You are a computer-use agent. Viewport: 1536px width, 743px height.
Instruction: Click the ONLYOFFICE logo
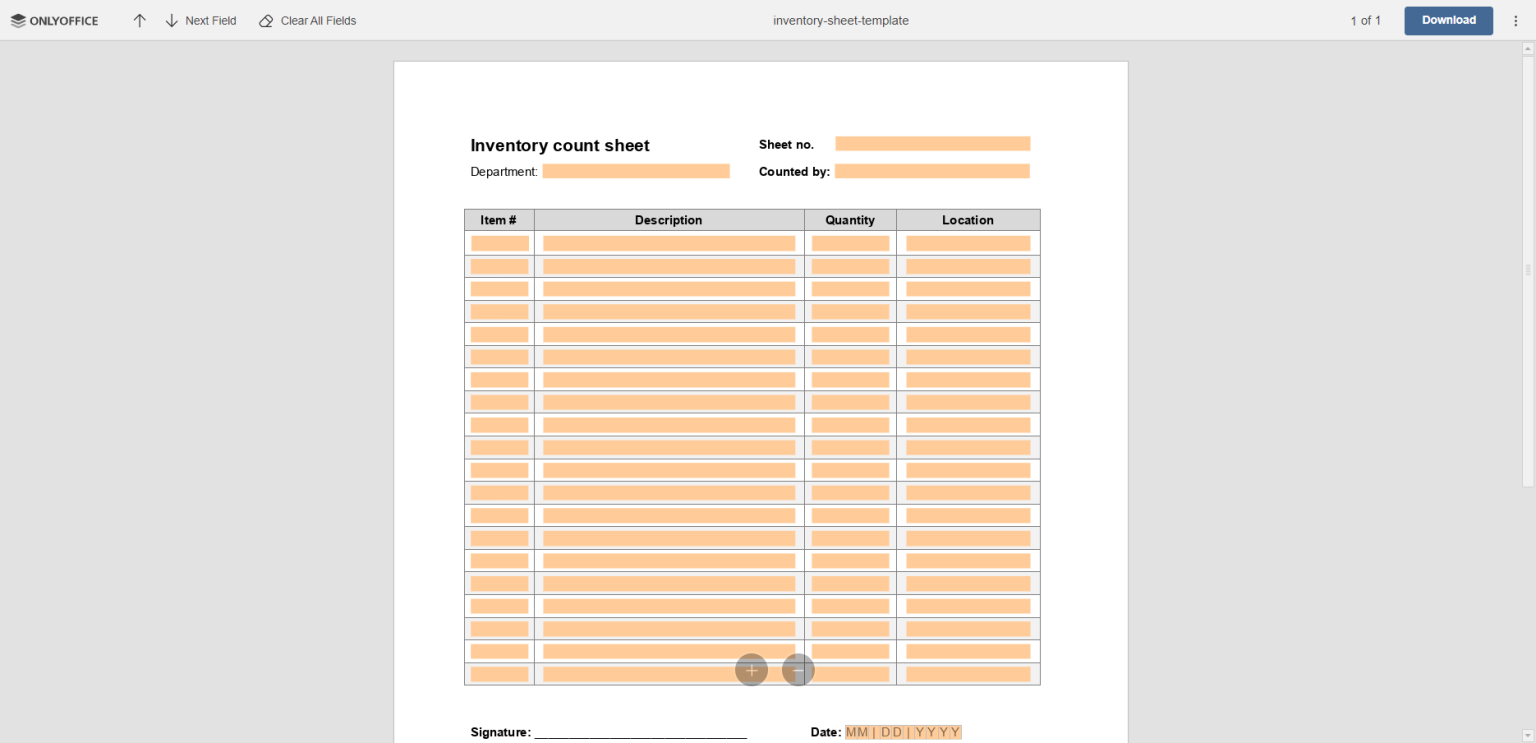tap(54, 20)
